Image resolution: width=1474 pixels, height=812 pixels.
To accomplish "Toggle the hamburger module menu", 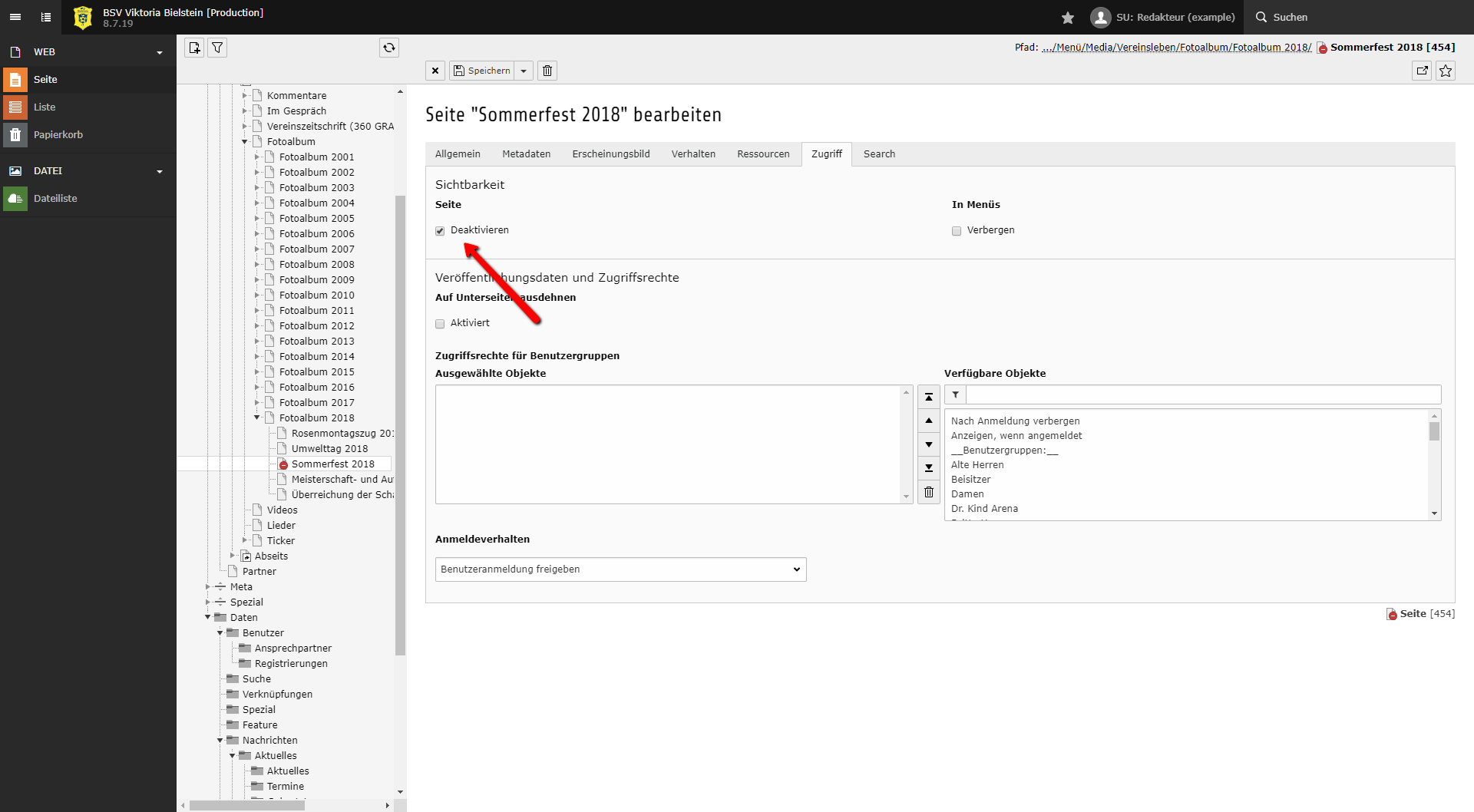I will click(x=15, y=17).
